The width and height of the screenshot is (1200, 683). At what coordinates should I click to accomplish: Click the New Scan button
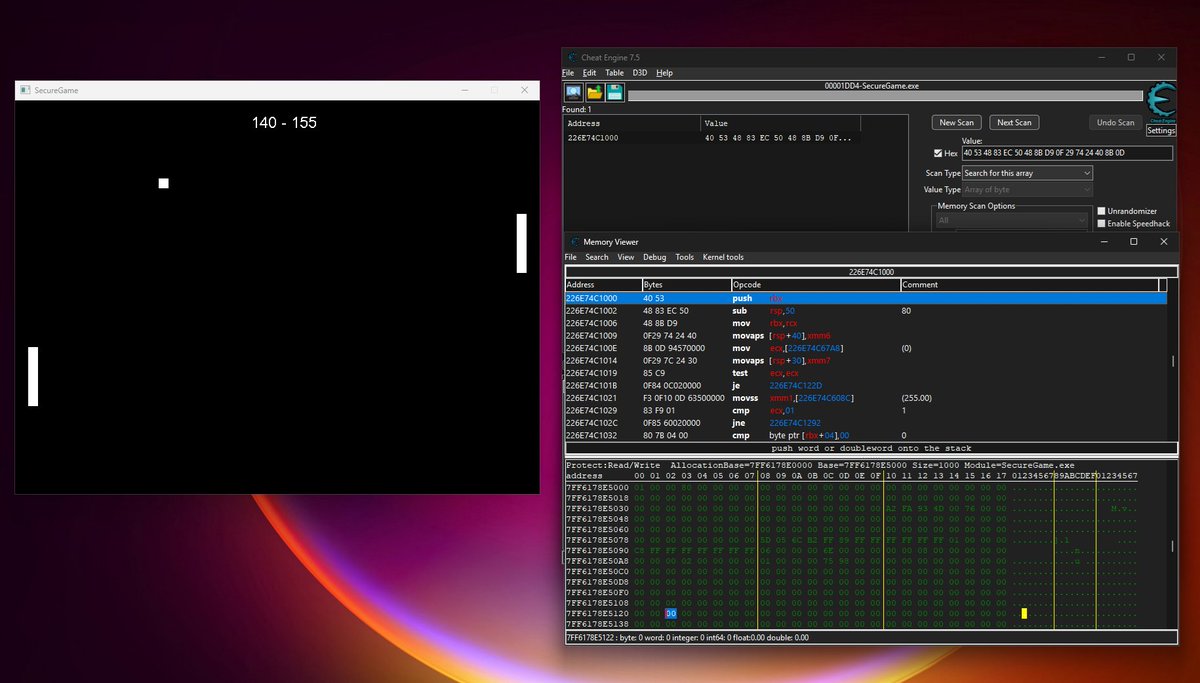[957, 122]
